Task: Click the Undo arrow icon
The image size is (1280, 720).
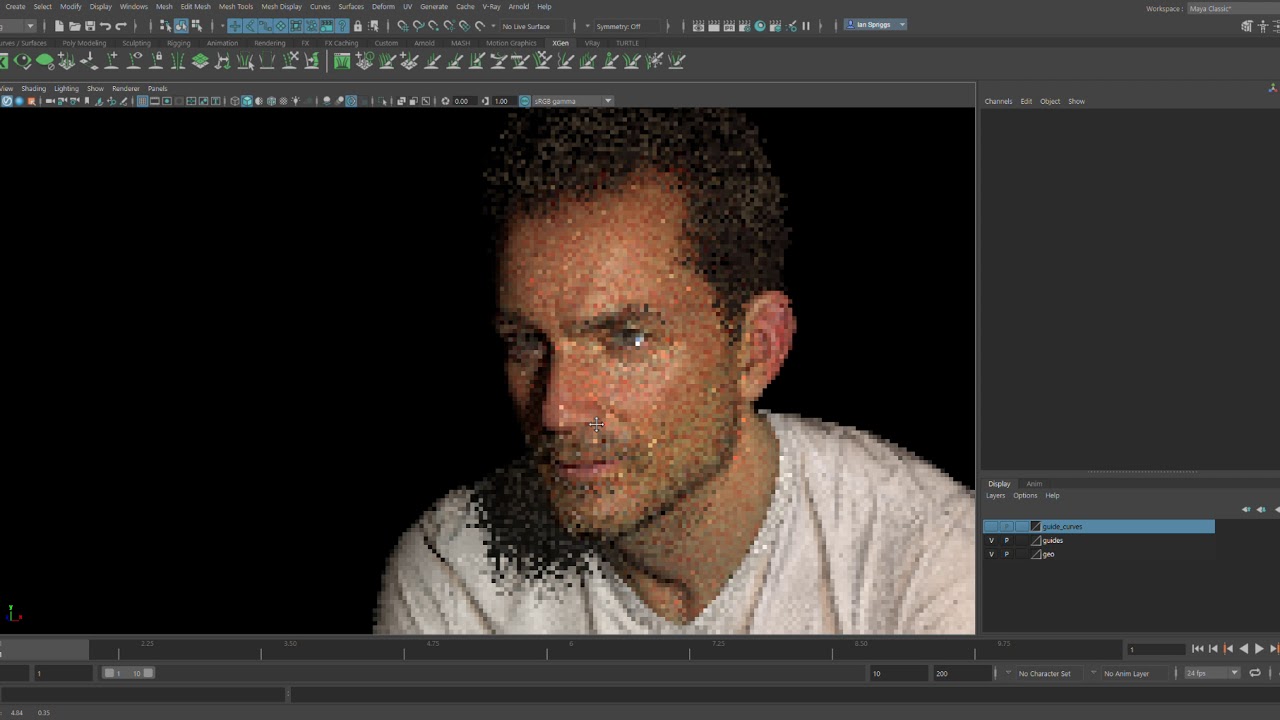Action: pos(105,26)
